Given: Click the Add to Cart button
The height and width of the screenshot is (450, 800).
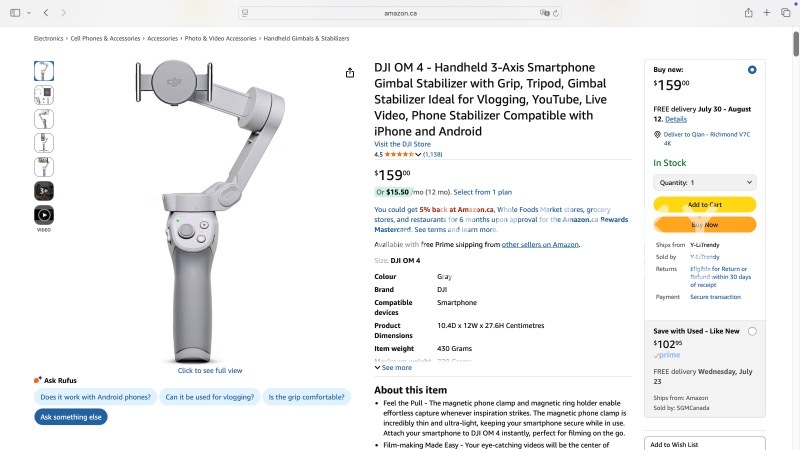Looking at the screenshot, I should point(705,205).
